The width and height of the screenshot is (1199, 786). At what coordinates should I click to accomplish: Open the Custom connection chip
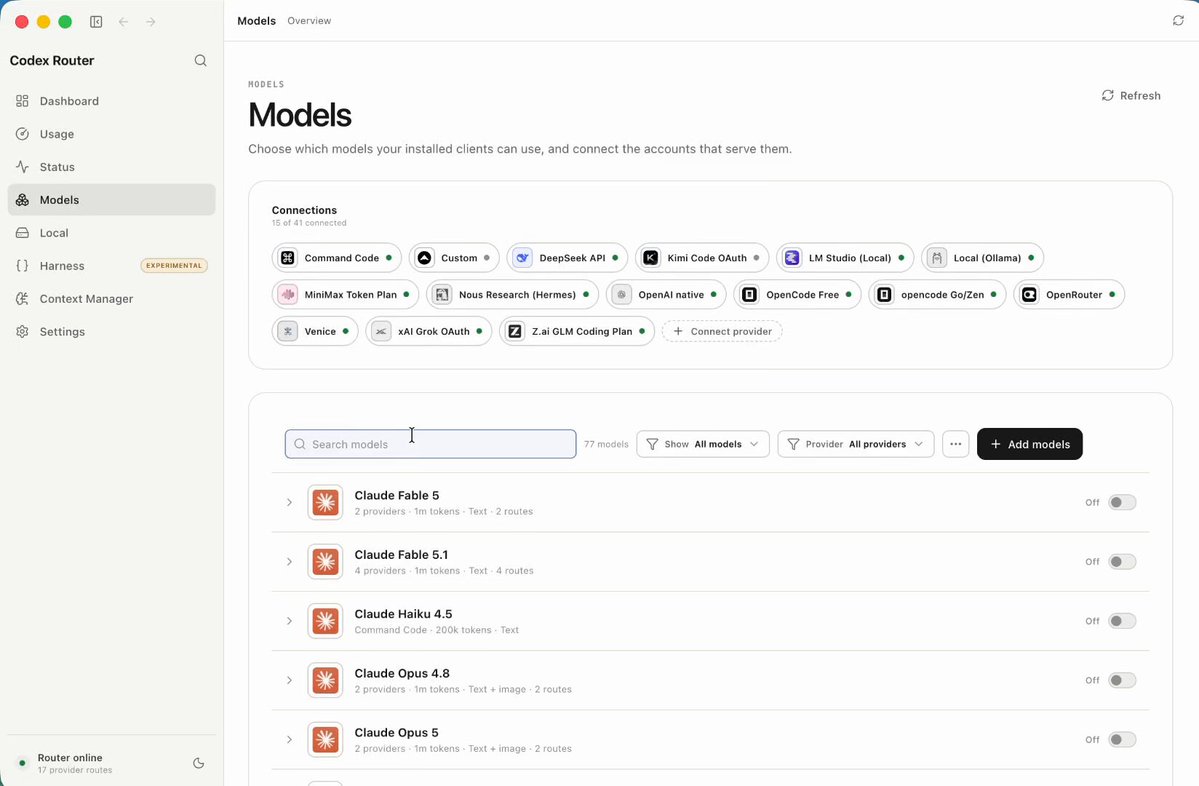(x=454, y=258)
